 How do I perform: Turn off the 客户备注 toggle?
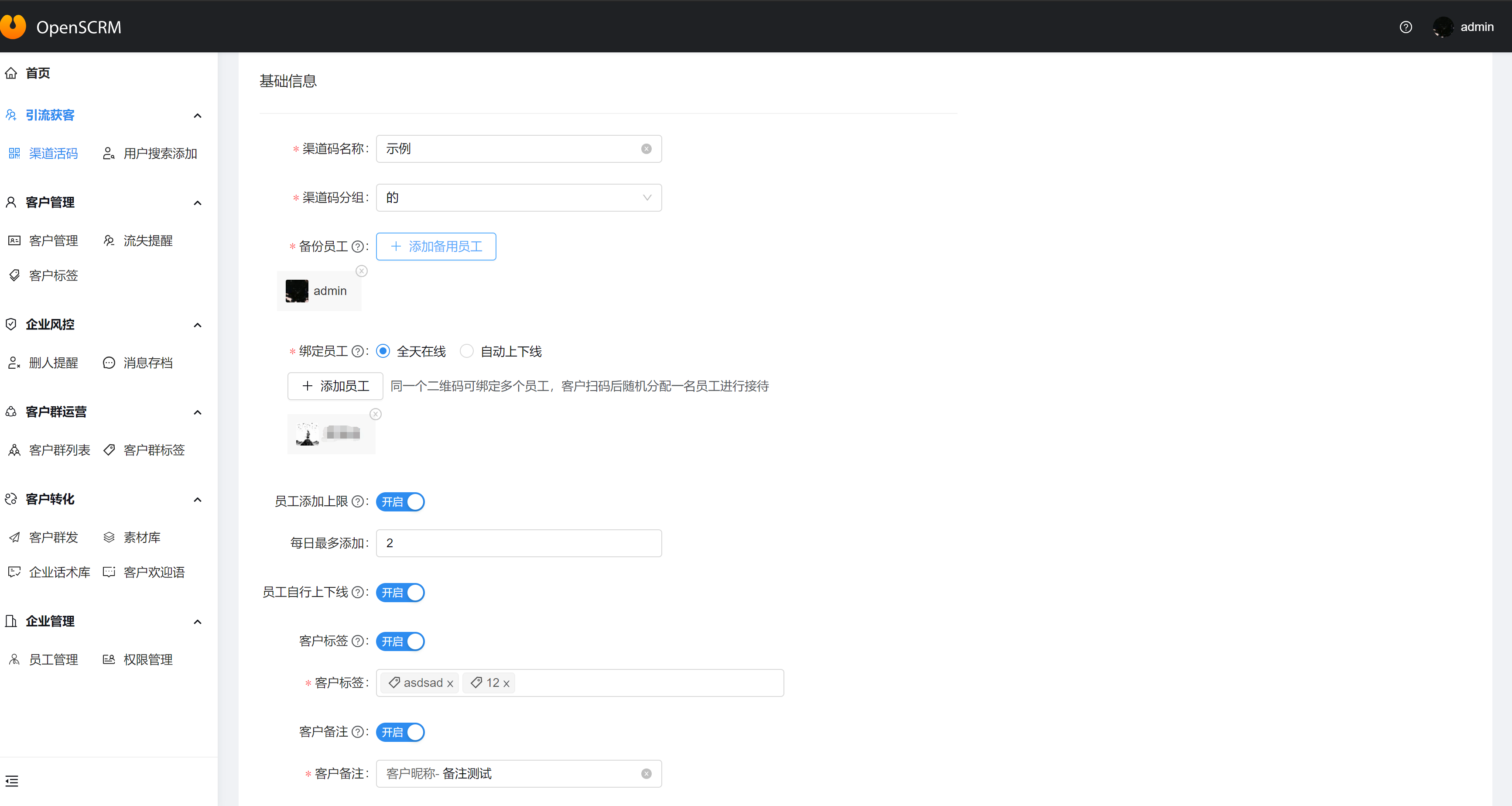click(x=400, y=732)
